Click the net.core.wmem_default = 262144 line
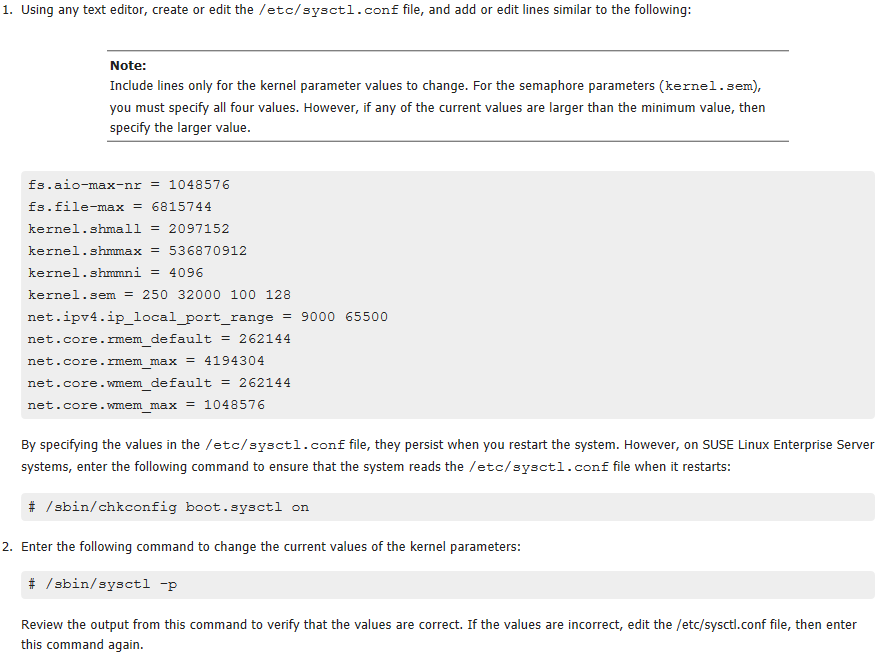Image resolution: width=880 pixels, height=660 pixels. 159,383
